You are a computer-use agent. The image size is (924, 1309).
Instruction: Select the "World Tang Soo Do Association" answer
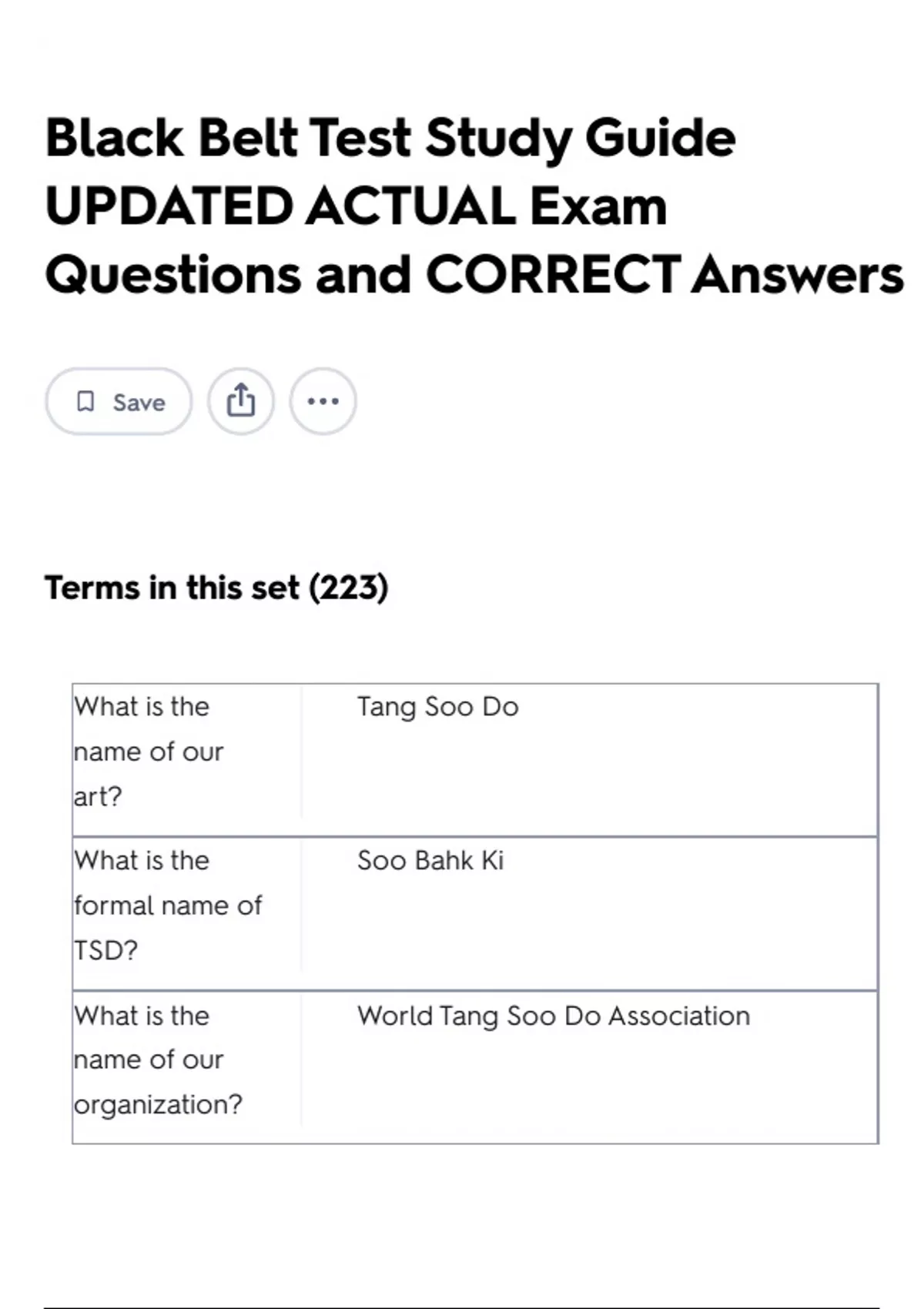click(553, 1016)
